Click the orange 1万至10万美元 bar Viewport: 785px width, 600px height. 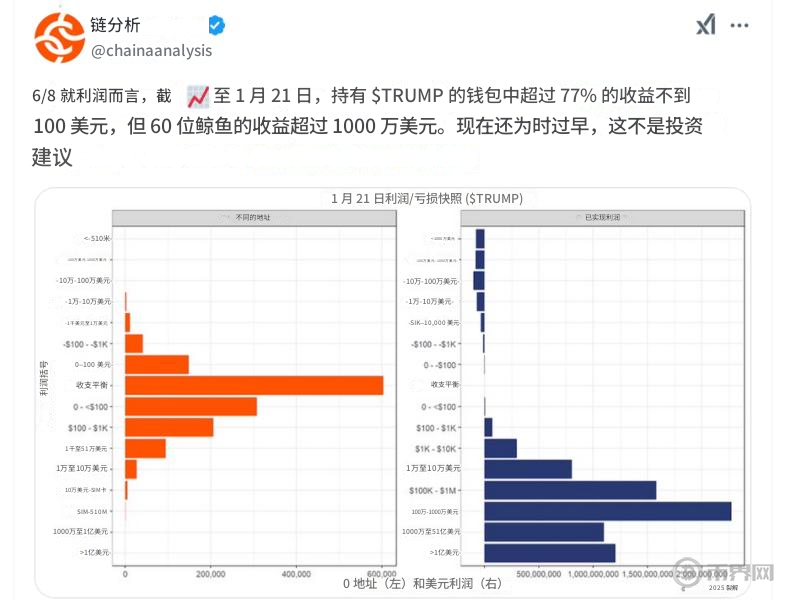point(131,469)
